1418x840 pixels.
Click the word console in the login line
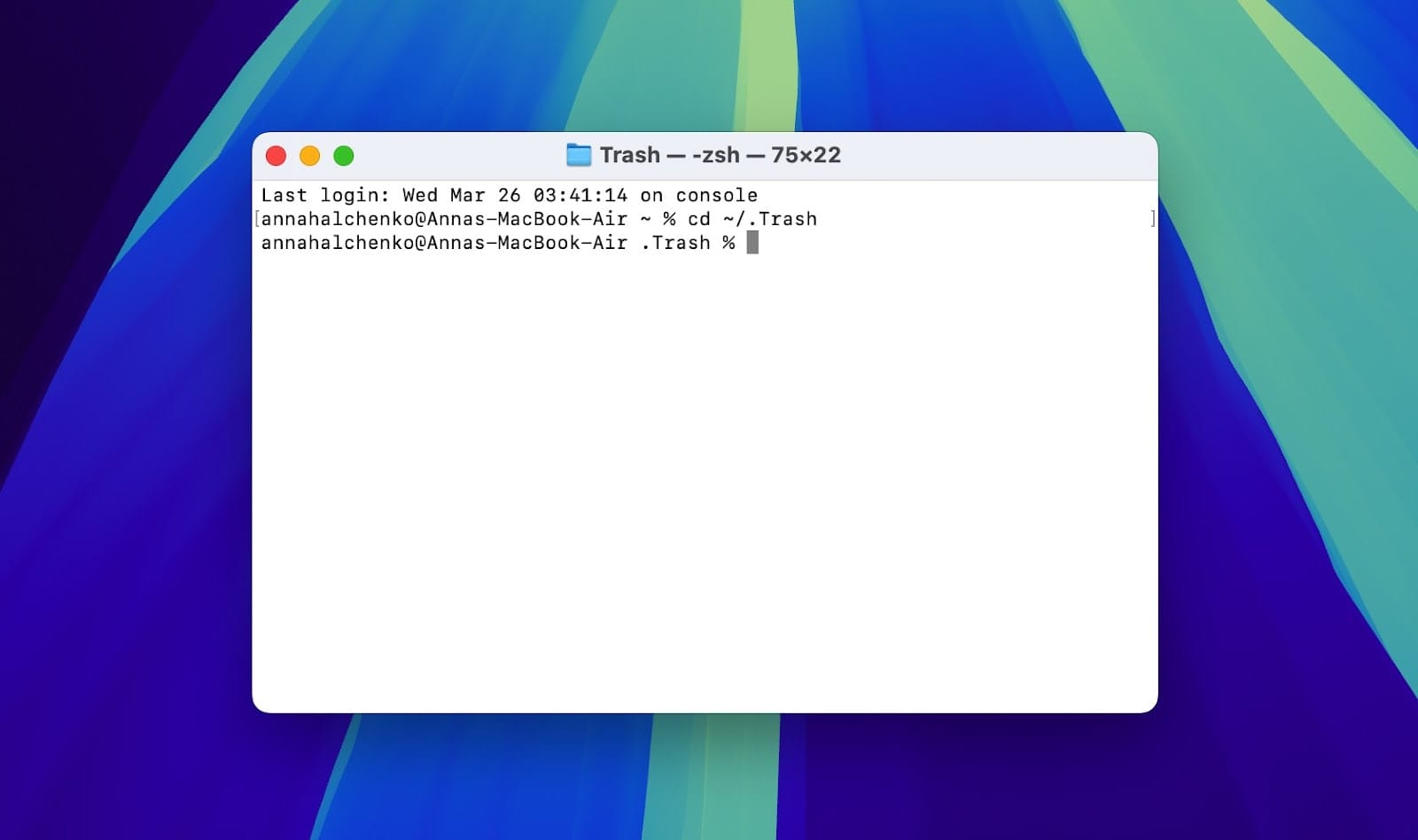[718, 195]
